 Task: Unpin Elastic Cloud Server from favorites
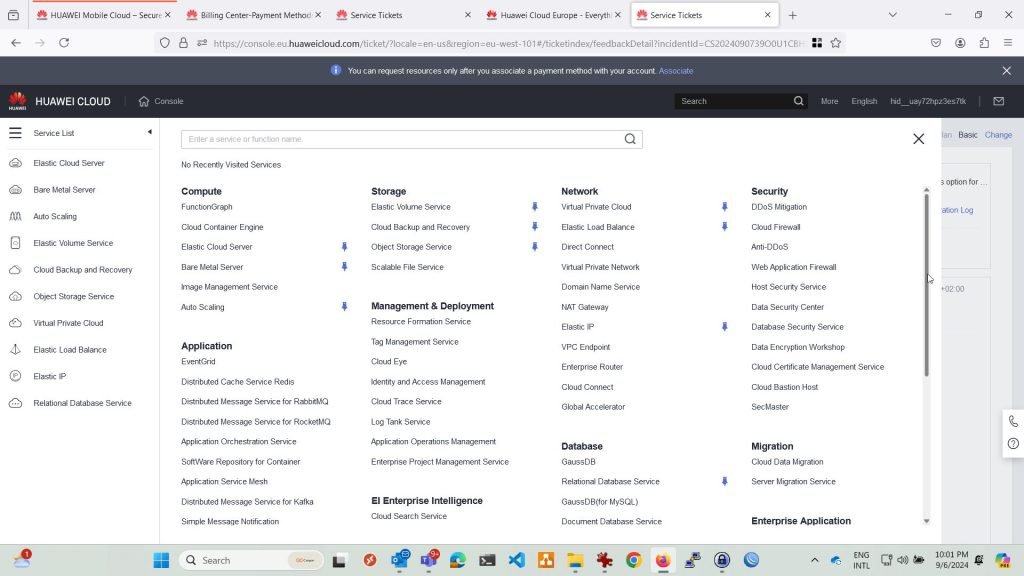(x=344, y=247)
